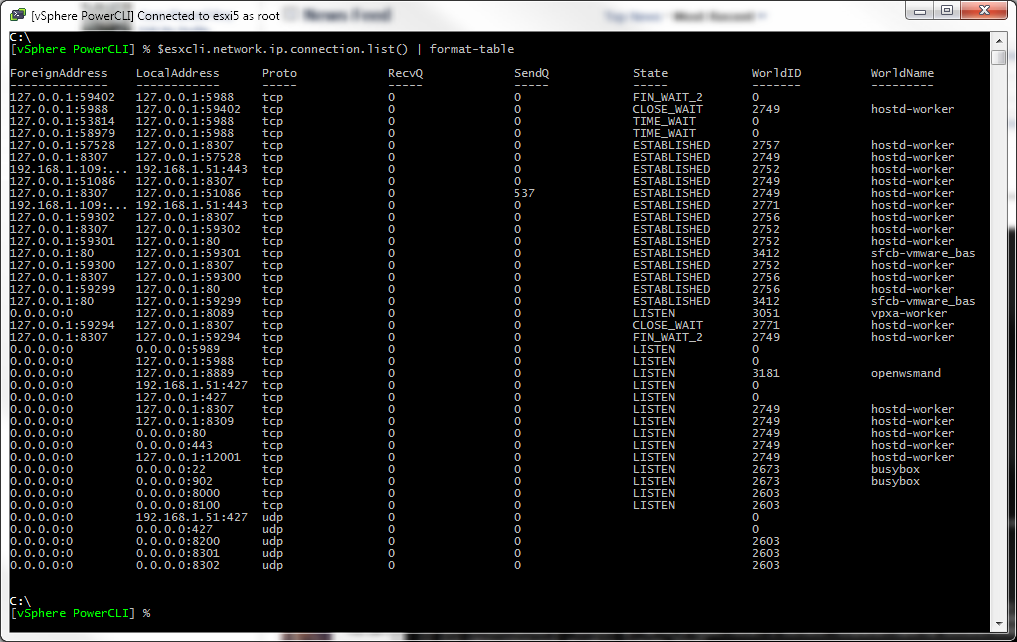This screenshot has width=1017, height=642.
Task: Click busybox in the 0.0.0.0:902 row
Action: point(895,481)
